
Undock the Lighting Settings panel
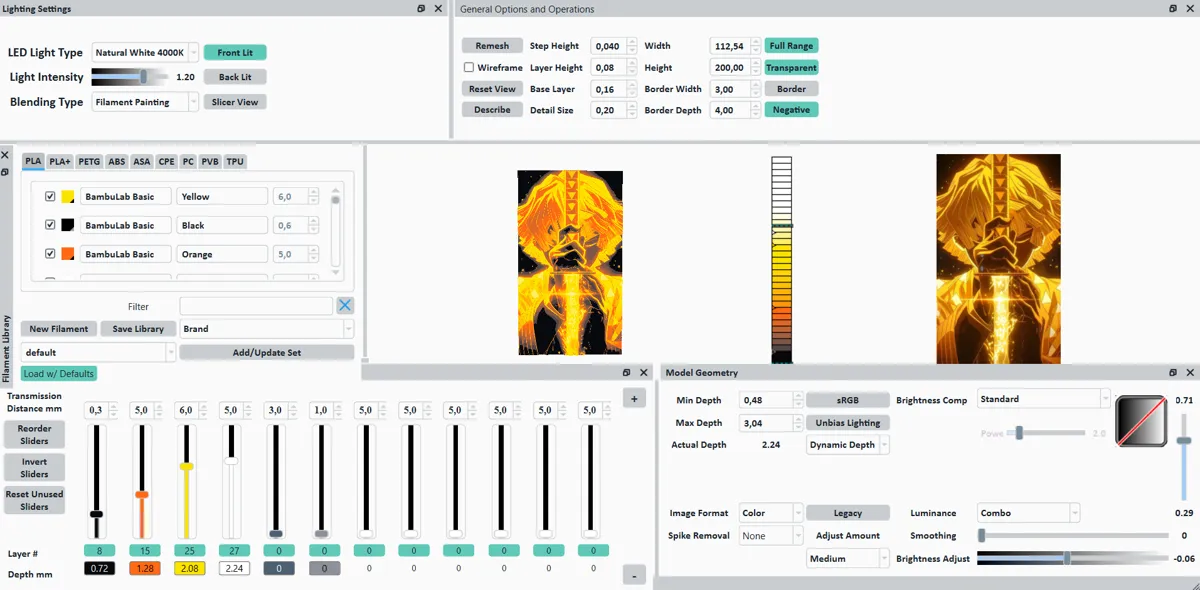click(x=422, y=8)
